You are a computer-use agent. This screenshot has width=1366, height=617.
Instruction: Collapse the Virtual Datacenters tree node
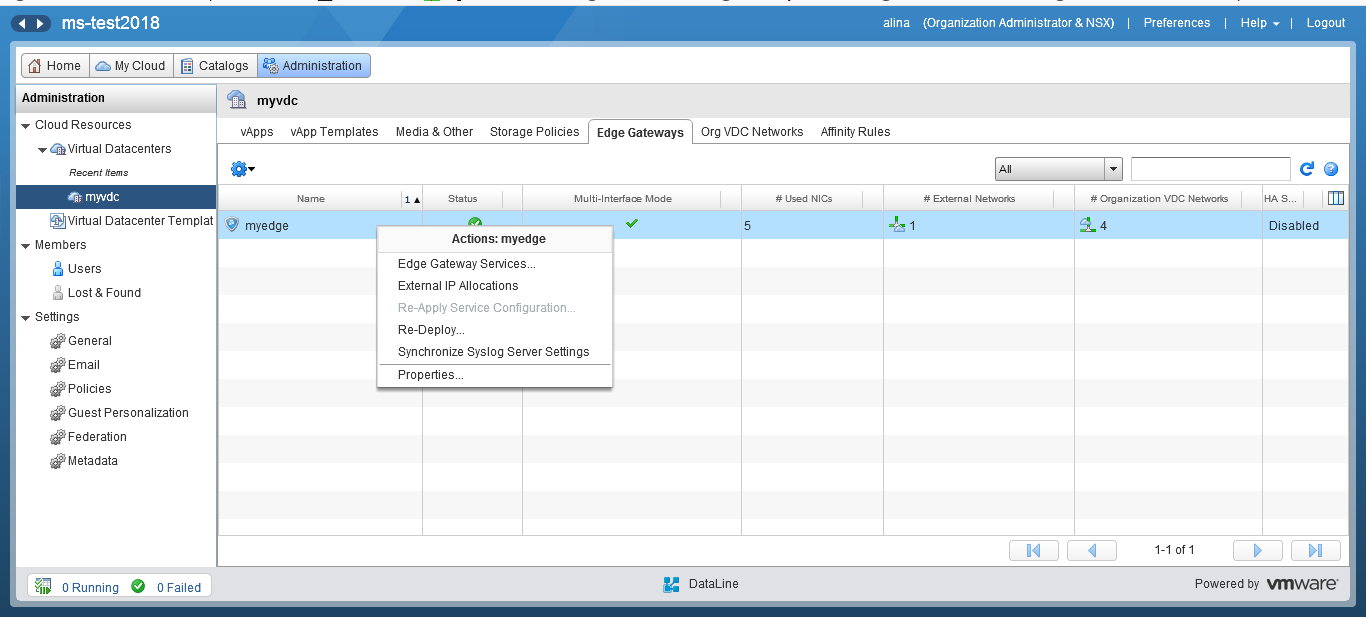[42, 149]
